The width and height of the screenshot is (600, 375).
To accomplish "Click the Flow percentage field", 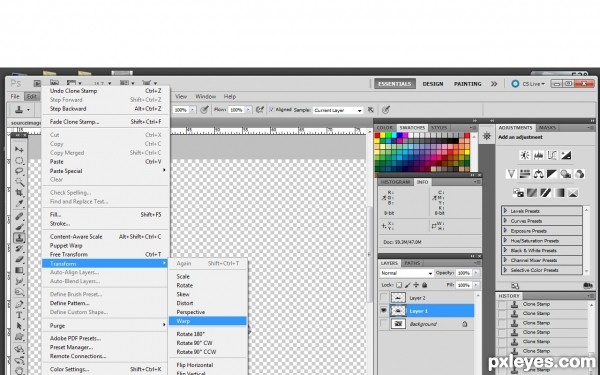I will [x=236, y=110].
